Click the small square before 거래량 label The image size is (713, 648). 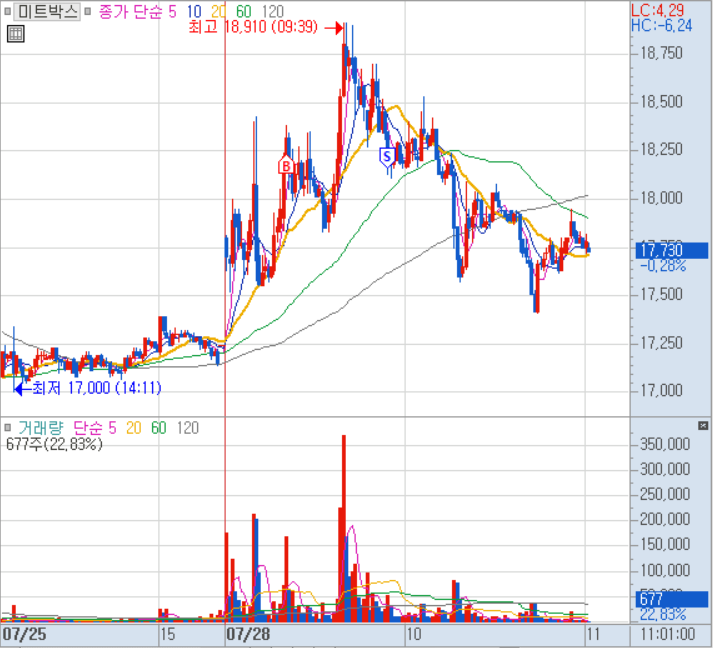tap(7, 428)
